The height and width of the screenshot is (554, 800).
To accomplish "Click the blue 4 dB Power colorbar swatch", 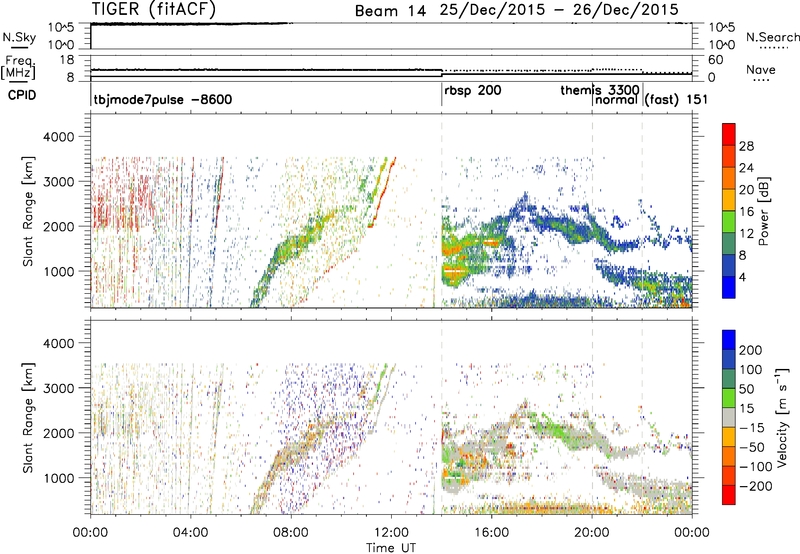I will tap(728, 287).
